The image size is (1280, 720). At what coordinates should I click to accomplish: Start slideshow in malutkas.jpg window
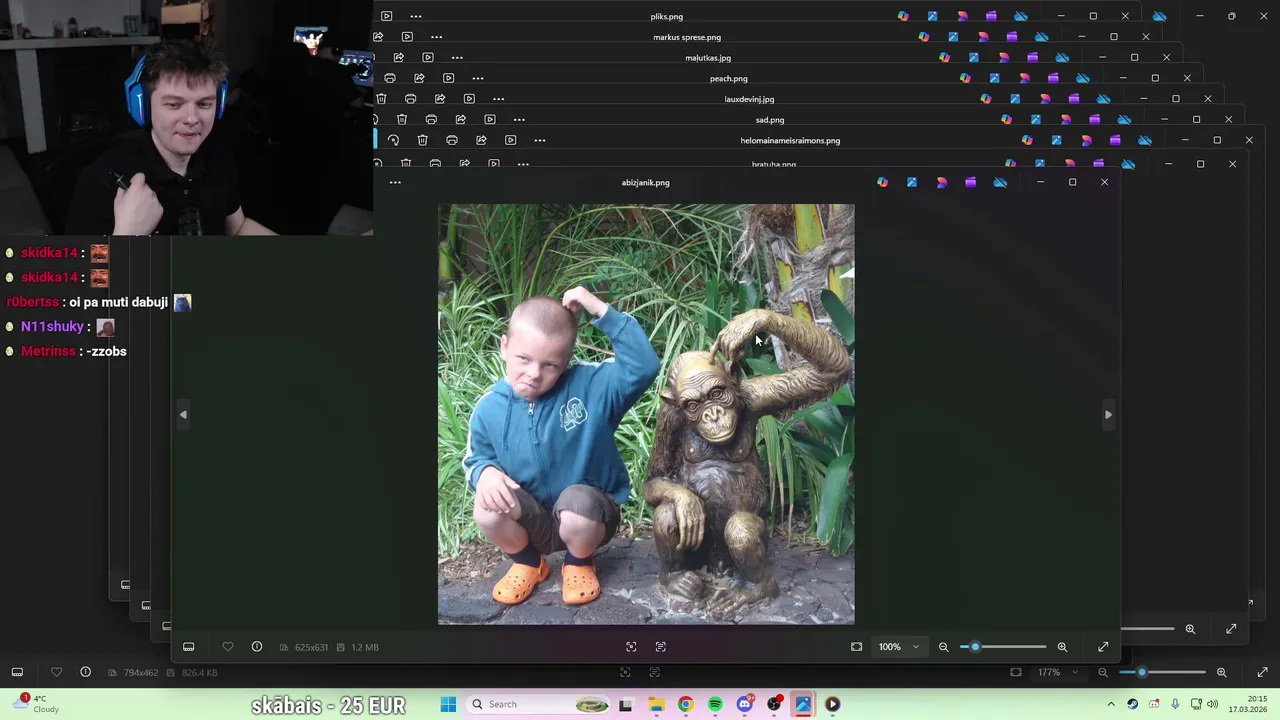[428, 57]
